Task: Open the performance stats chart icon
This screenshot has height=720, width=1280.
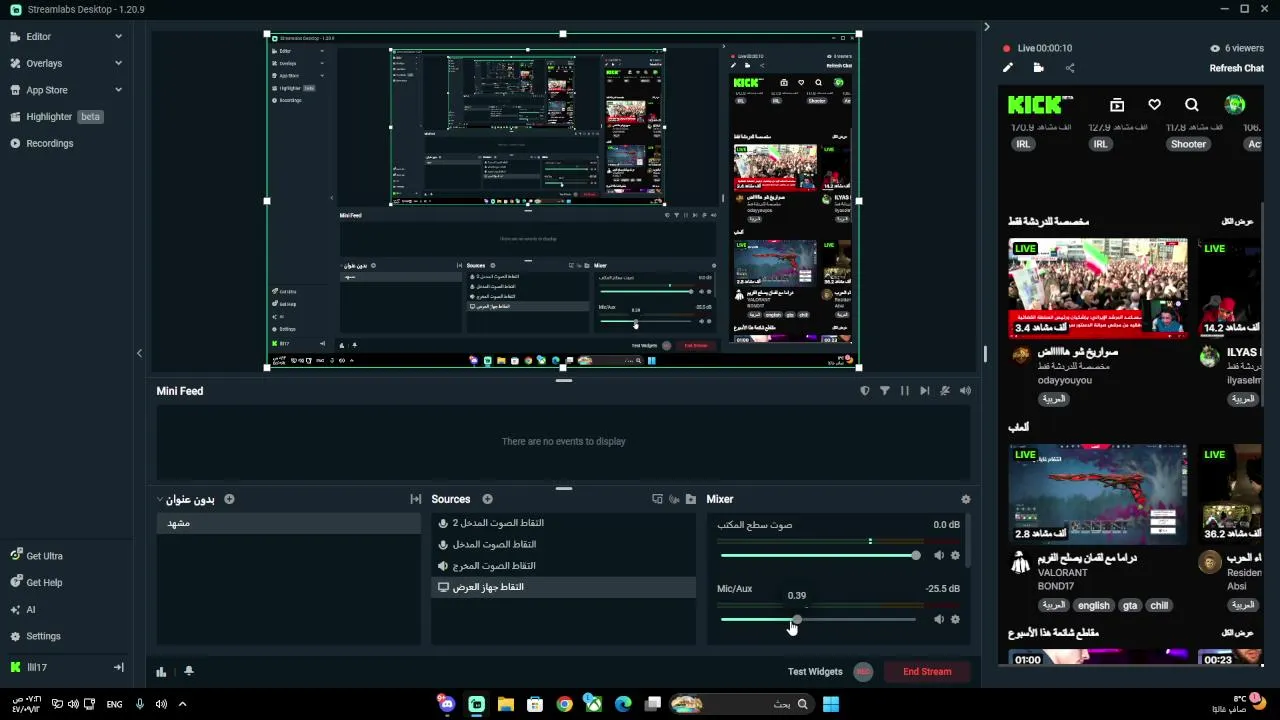Action: click(x=161, y=672)
